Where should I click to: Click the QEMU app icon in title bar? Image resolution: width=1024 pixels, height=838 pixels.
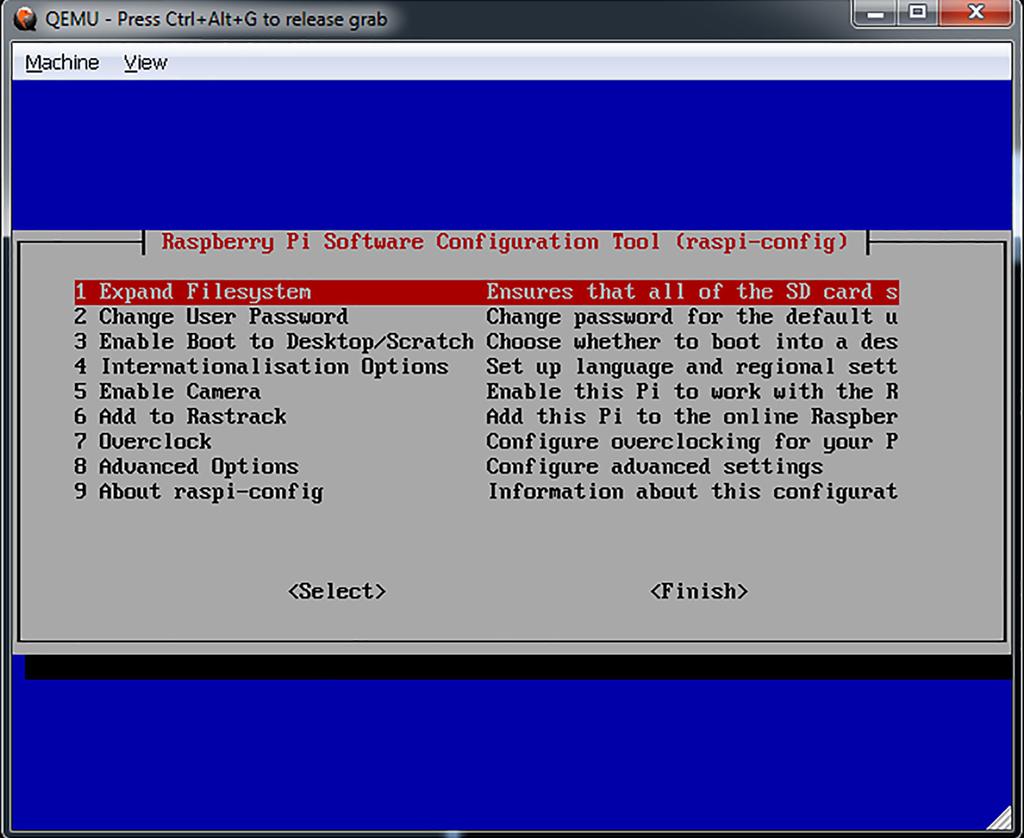(25, 18)
